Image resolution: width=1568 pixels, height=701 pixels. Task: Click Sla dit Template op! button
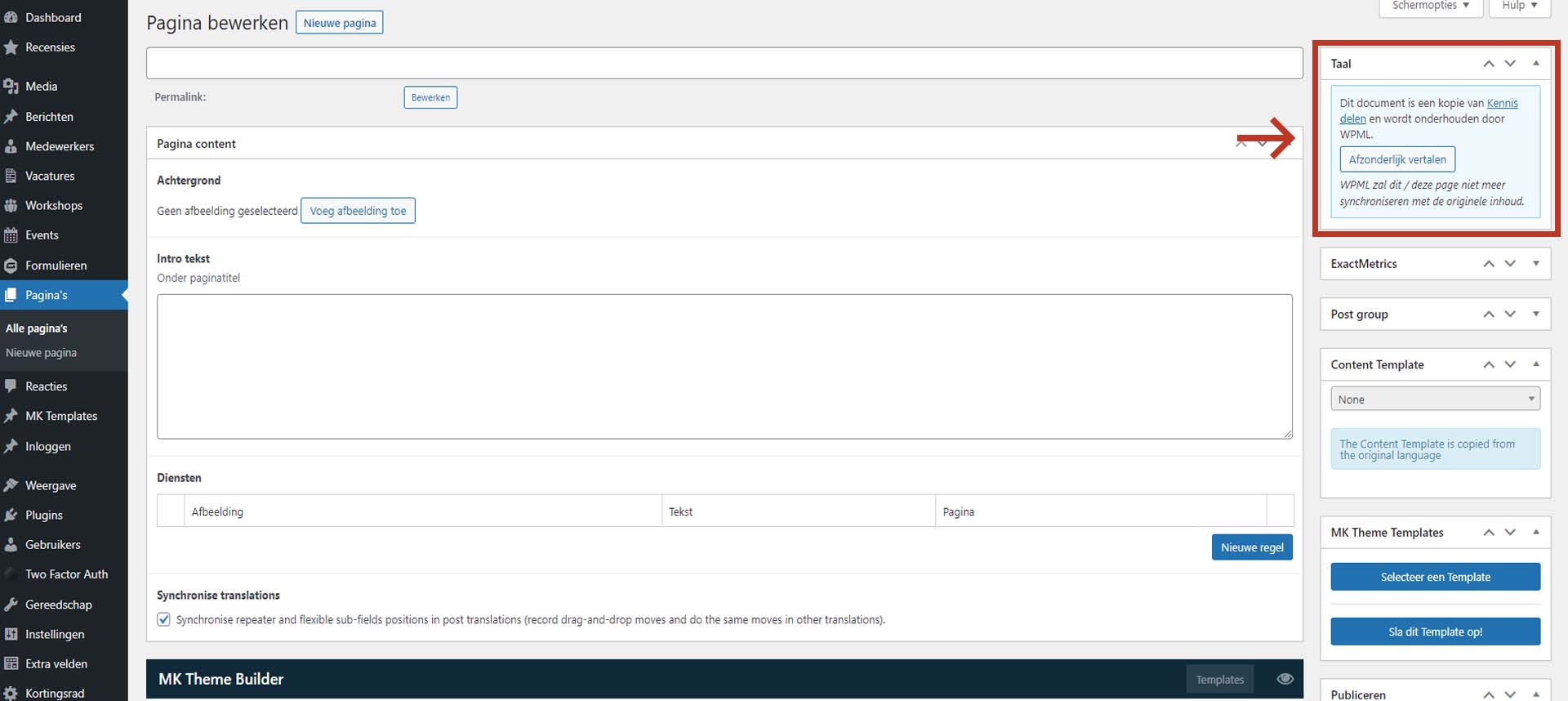tap(1435, 632)
